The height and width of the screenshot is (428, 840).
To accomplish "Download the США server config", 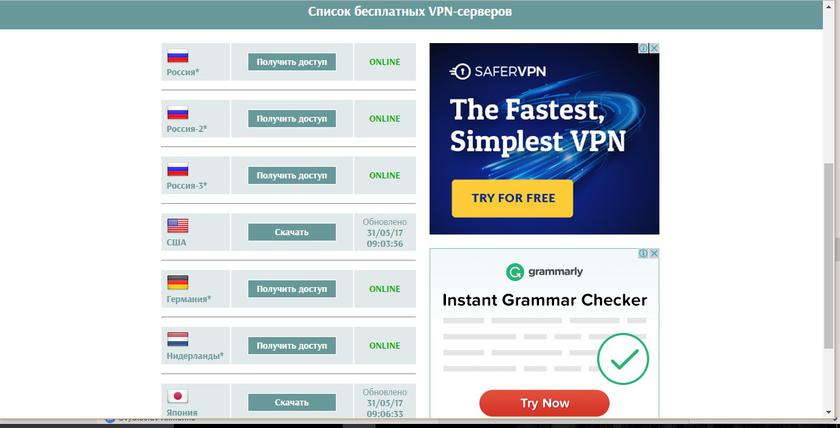I will click(292, 232).
